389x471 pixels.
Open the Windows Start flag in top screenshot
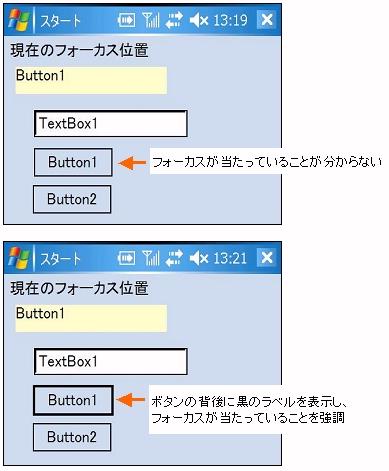pyautogui.click(x=19, y=20)
